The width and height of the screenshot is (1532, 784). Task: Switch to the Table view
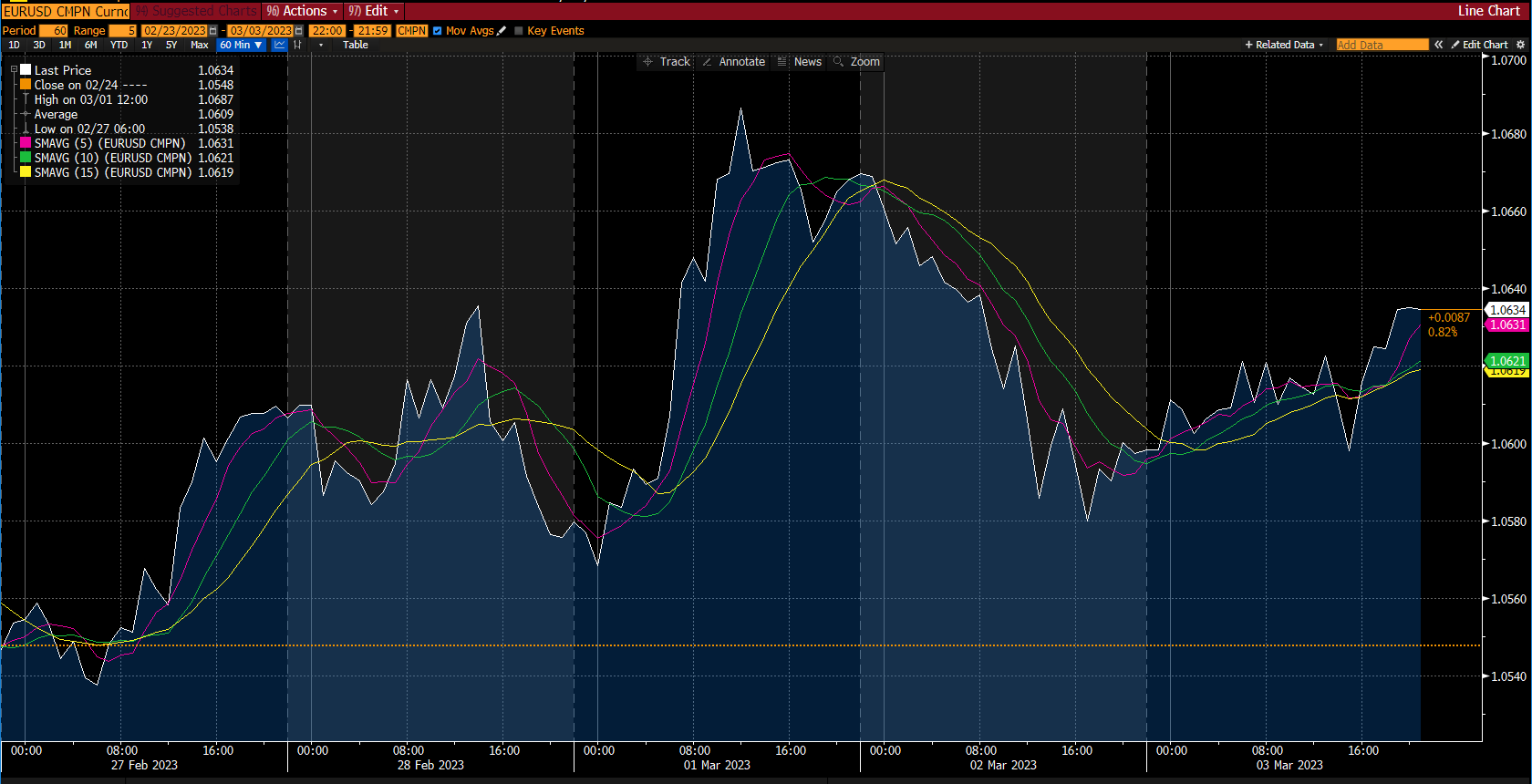(355, 45)
